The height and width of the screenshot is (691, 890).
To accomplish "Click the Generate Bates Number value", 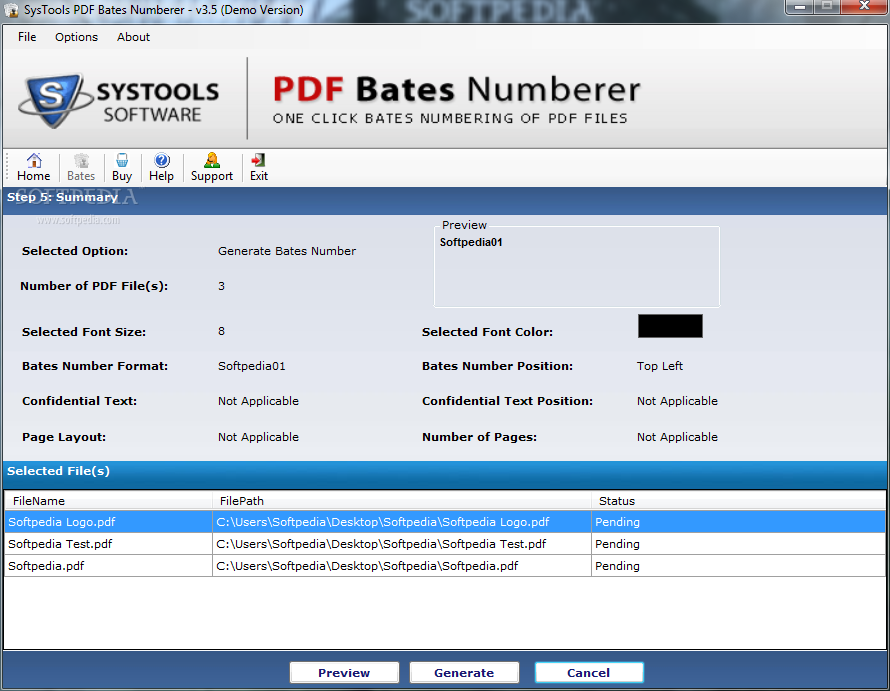I will [x=287, y=251].
